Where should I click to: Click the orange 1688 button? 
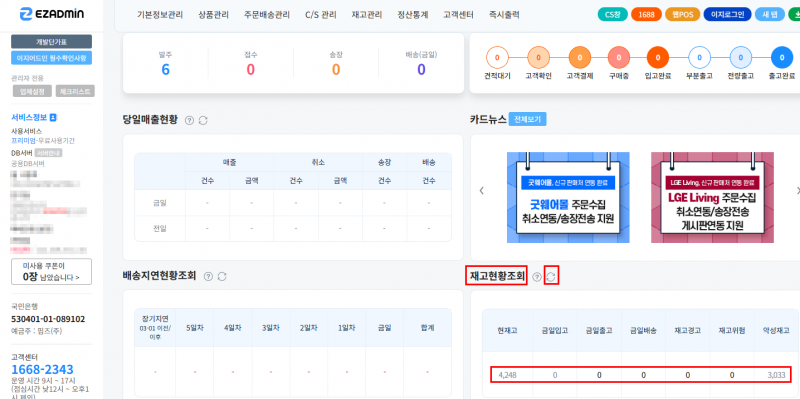click(646, 14)
